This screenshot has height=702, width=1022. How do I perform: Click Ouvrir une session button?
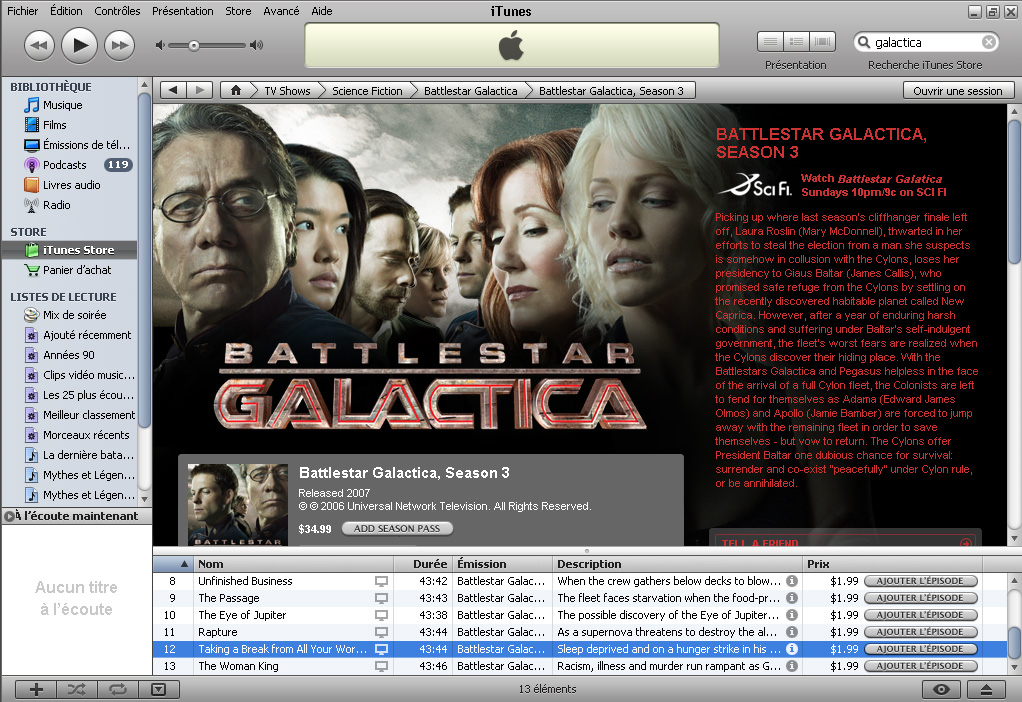click(x=958, y=91)
